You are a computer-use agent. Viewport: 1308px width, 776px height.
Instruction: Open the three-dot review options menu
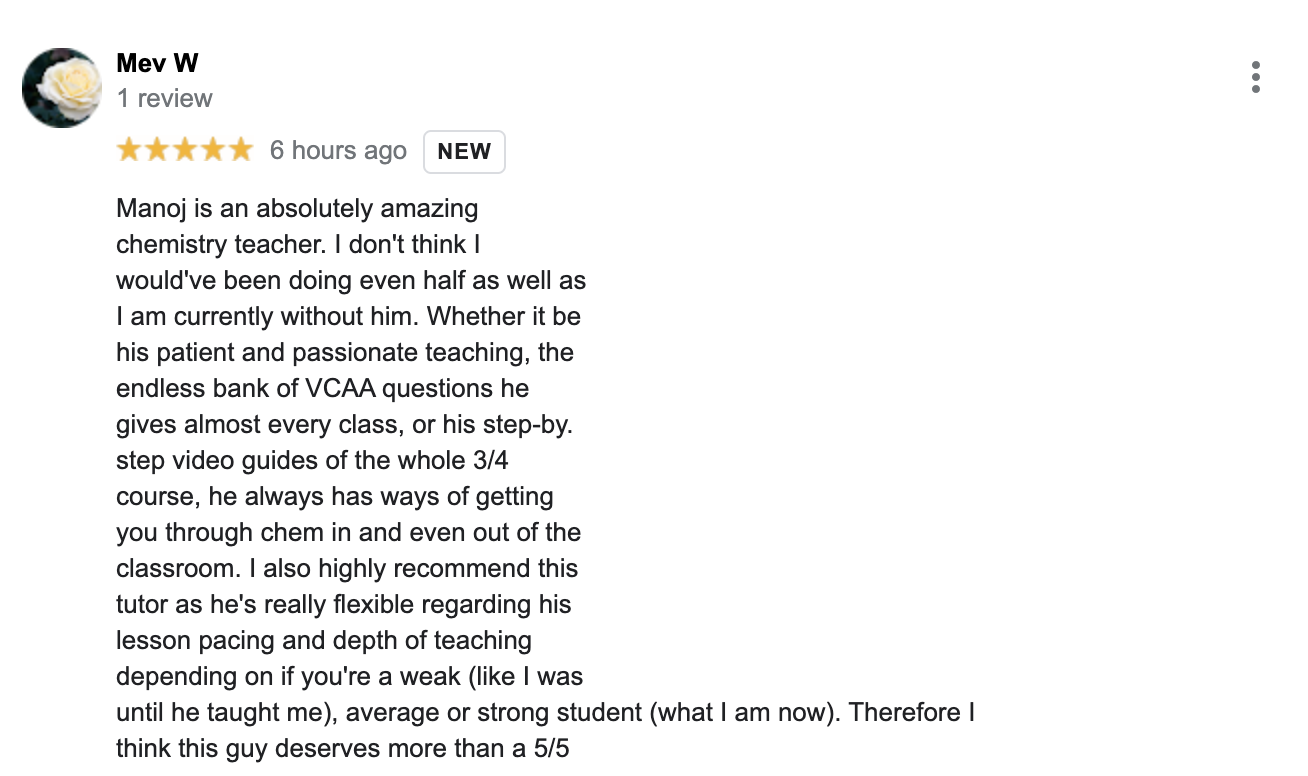(x=1255, y=76)
